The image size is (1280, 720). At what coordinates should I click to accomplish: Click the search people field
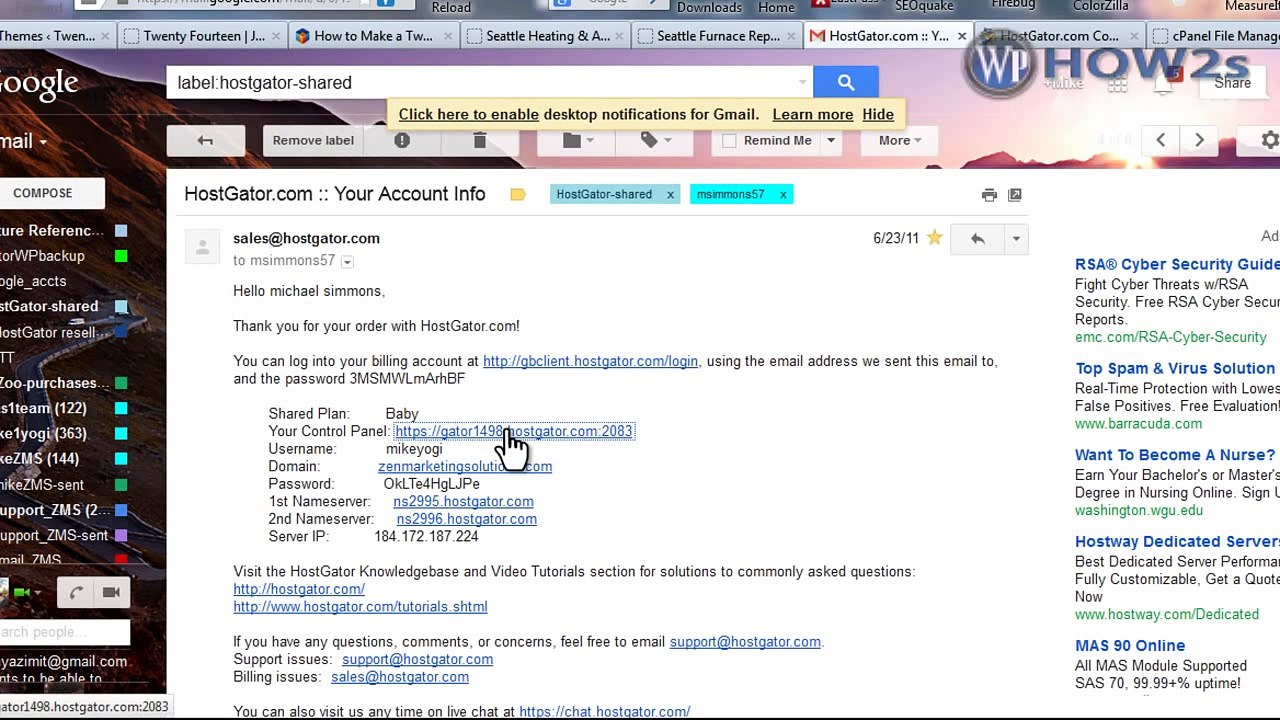click(65, 632)
